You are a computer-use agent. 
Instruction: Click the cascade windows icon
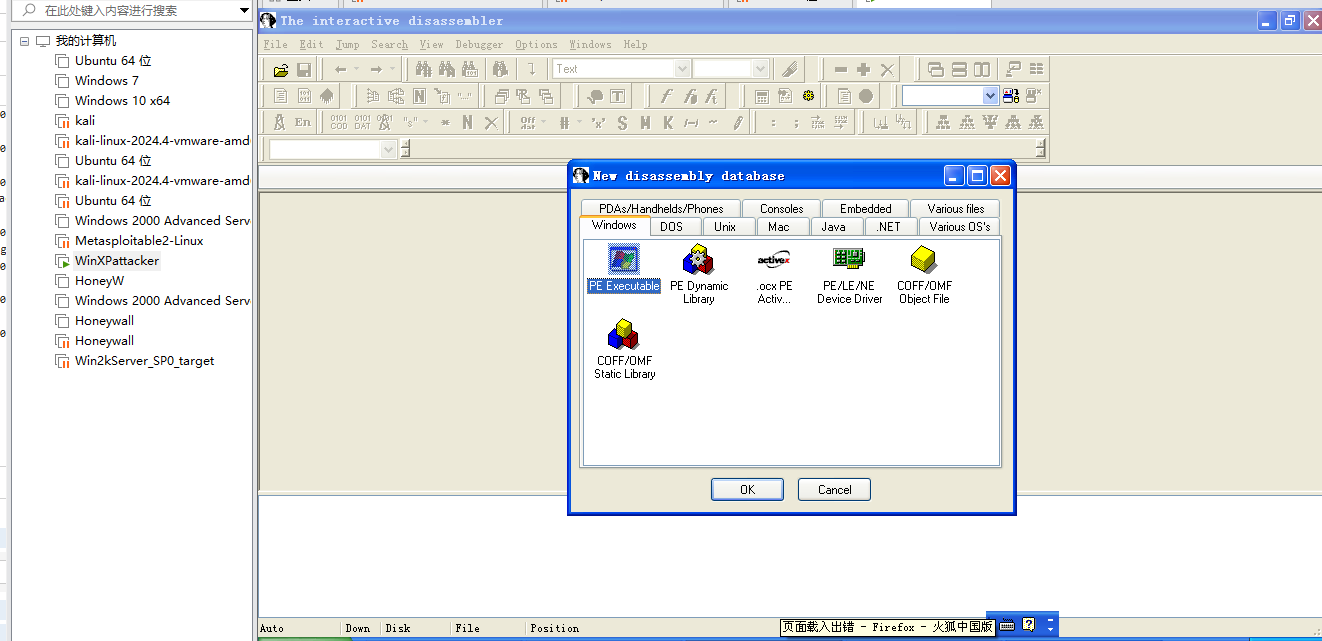click(x=936, y=69)
